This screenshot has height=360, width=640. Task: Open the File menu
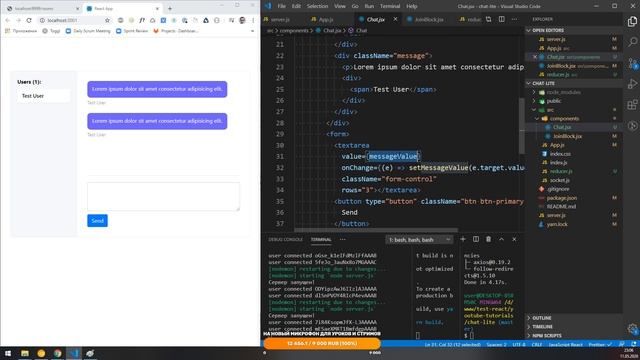(281, 6)
